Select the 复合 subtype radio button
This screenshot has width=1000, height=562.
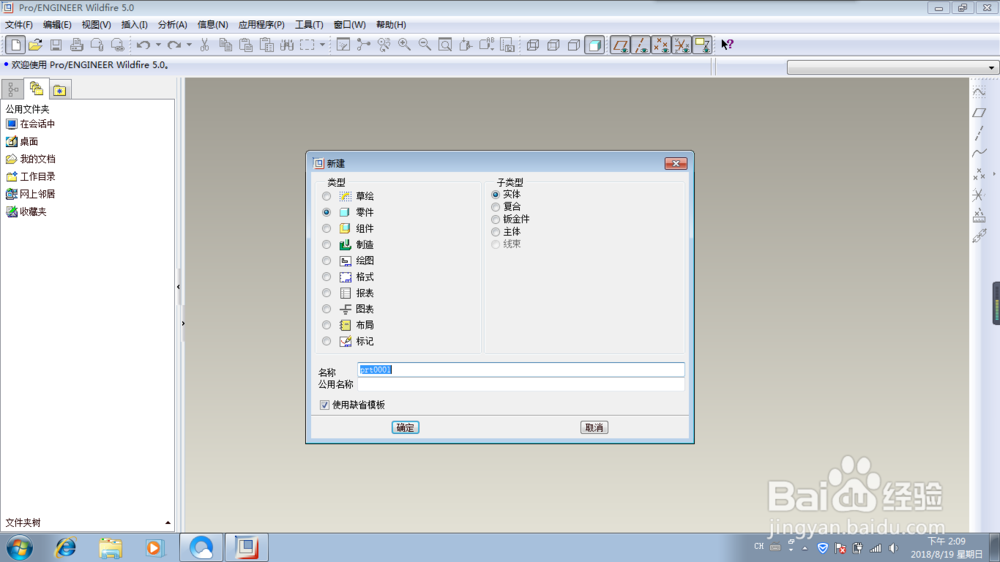coord(496,207)
